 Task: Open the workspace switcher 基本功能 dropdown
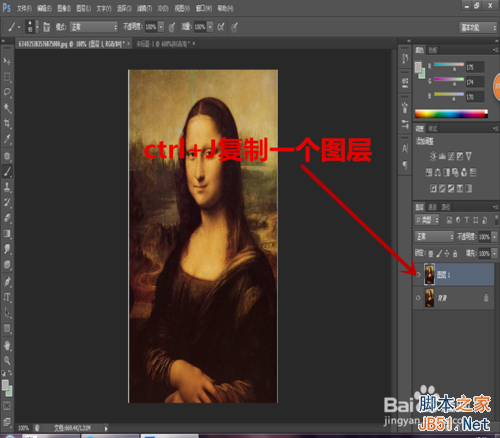coord(478,28)
